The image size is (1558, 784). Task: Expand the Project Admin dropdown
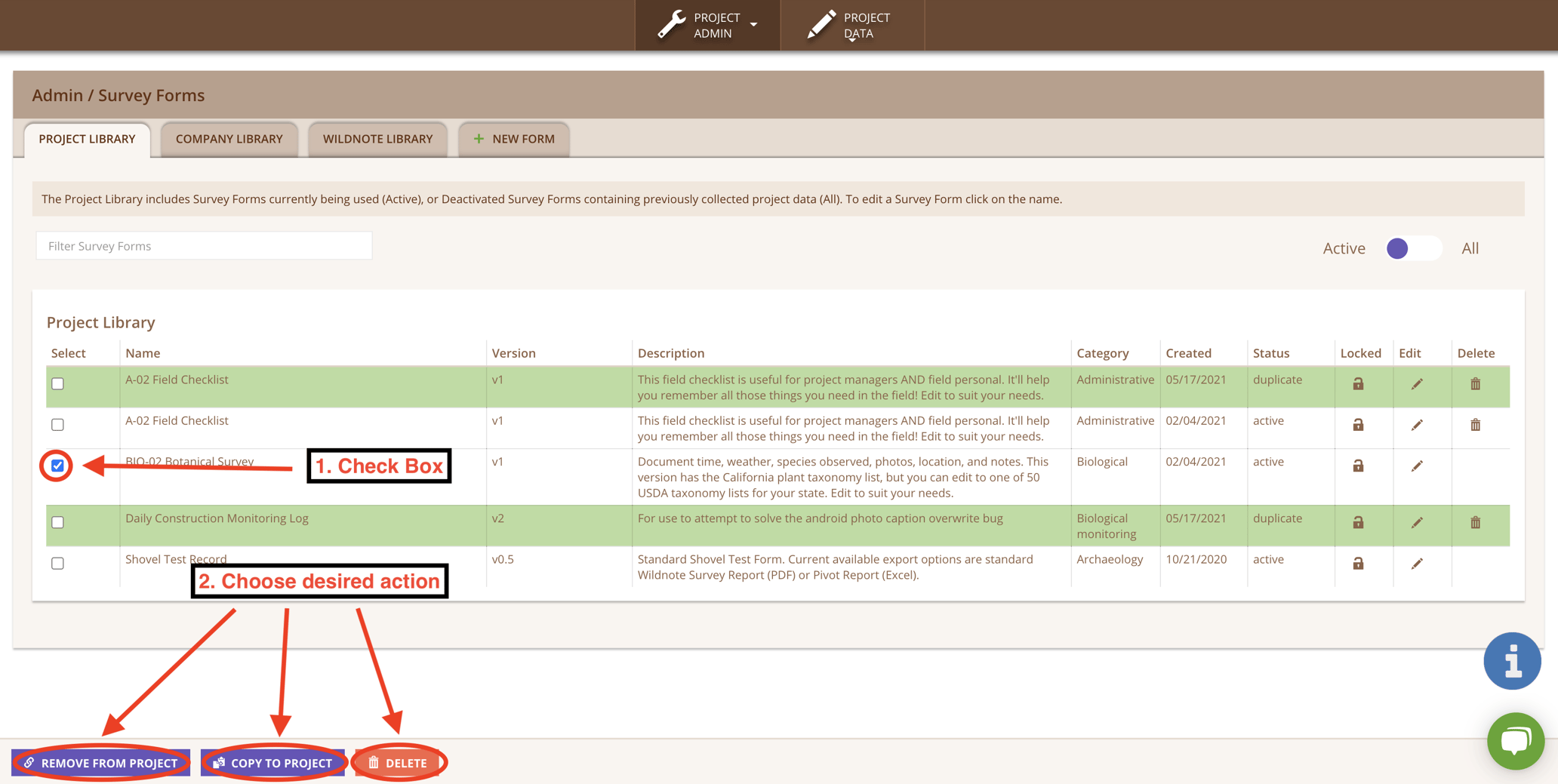[x=753, y=25]
